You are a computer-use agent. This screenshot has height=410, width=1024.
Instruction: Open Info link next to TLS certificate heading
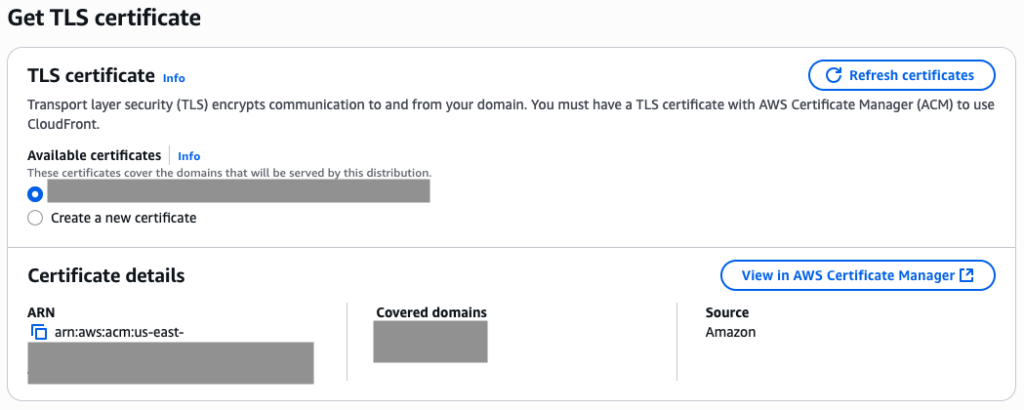174,77
